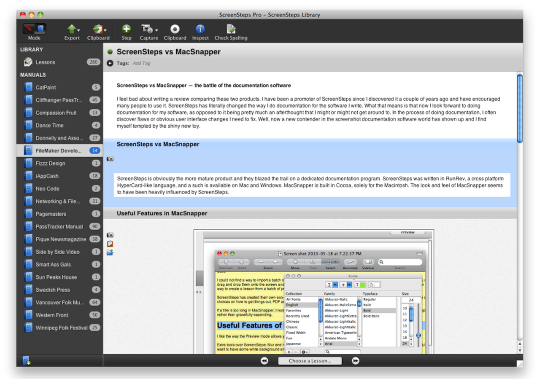The height and width of the screenshot is (379, 540).
Task: Click the step text box about mature product
Action: click(x=312, y=185)
